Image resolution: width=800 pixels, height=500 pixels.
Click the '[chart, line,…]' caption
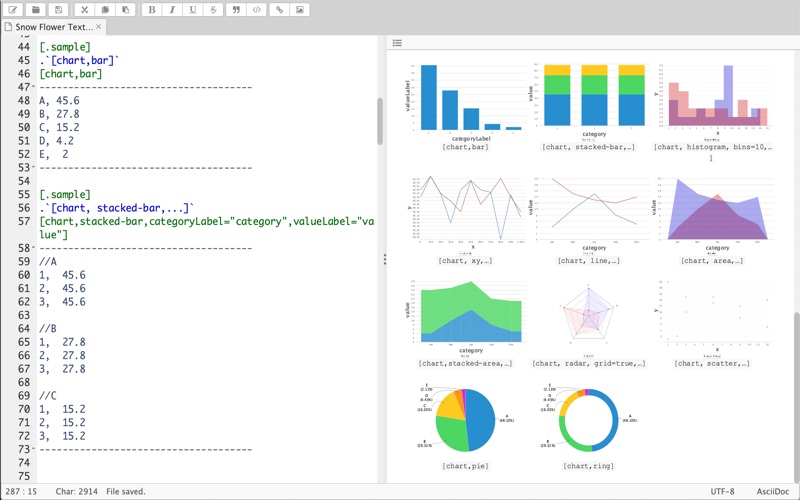(588, 261)
